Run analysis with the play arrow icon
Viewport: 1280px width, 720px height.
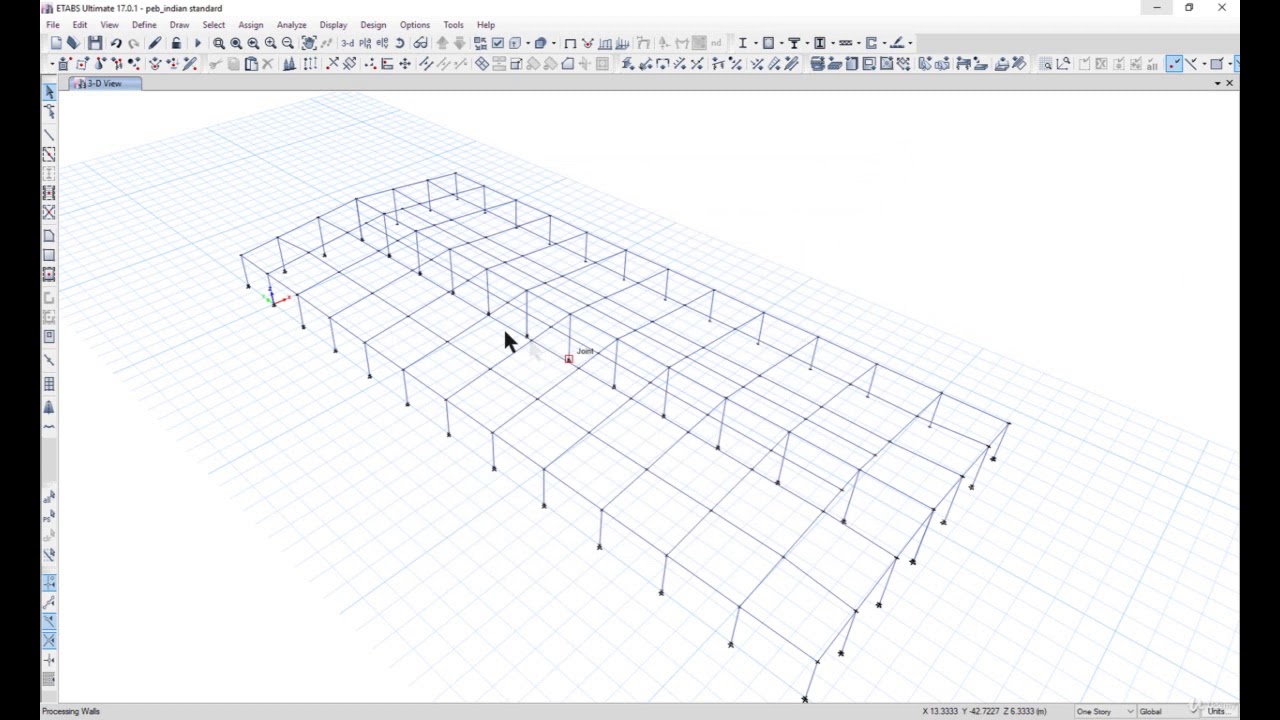tap(197, 43)
